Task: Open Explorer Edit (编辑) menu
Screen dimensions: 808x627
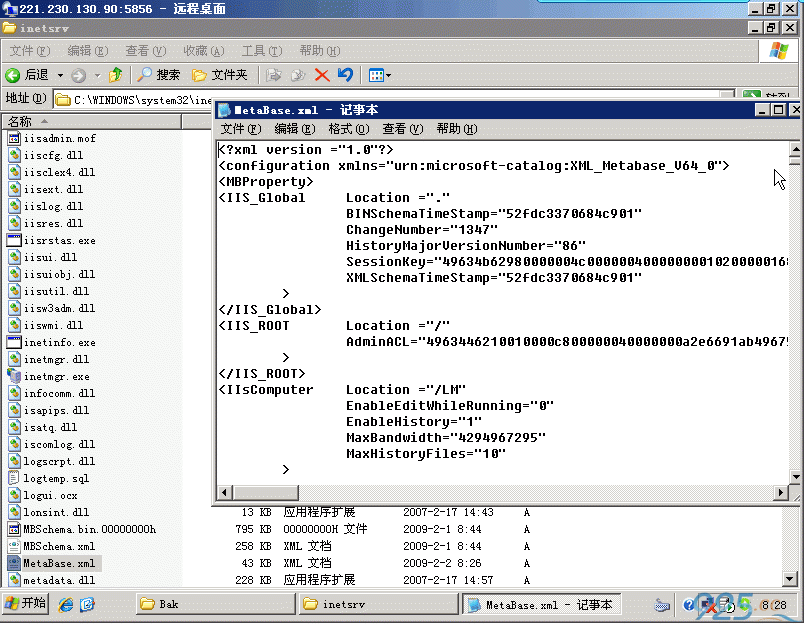Action: [x=88, y=51]
